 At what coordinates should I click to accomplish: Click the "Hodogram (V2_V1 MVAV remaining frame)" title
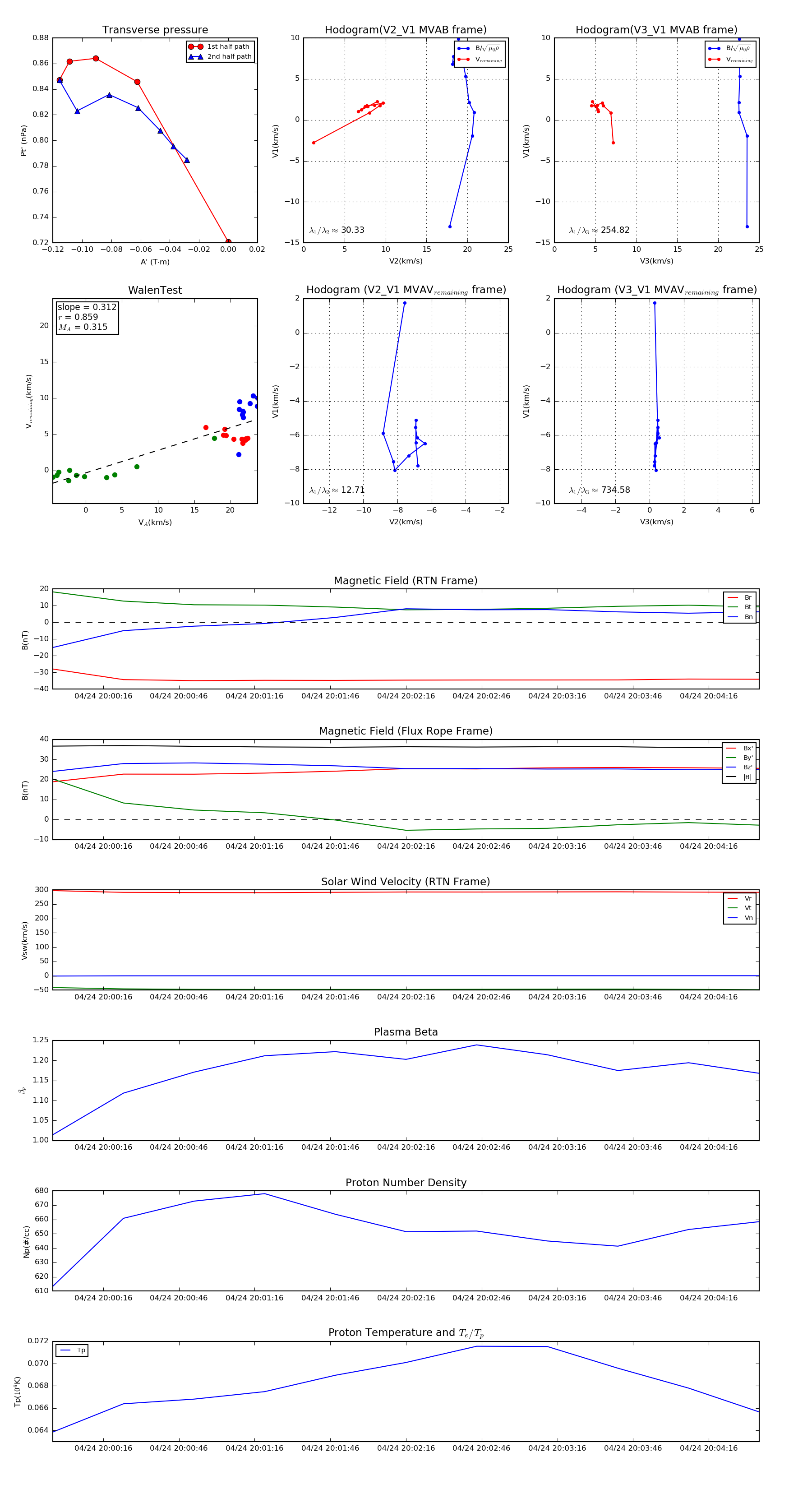[406, 290]
